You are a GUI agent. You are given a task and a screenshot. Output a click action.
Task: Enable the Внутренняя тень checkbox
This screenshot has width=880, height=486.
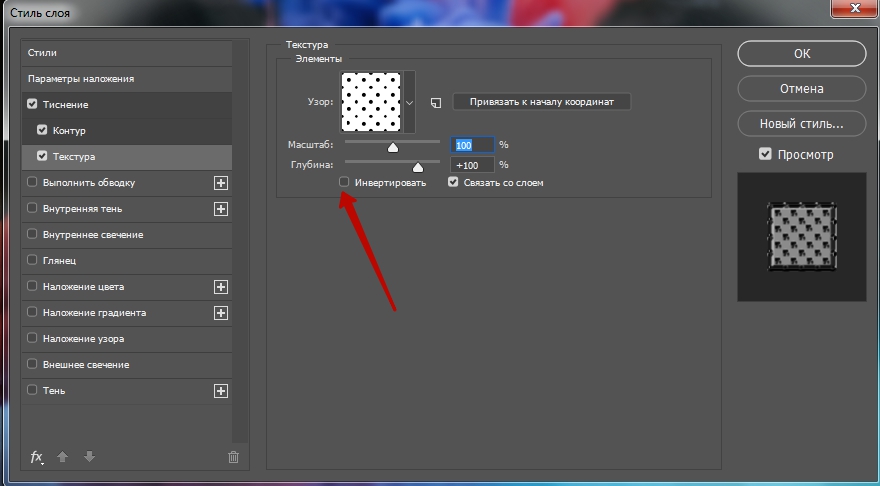point(32,208)
